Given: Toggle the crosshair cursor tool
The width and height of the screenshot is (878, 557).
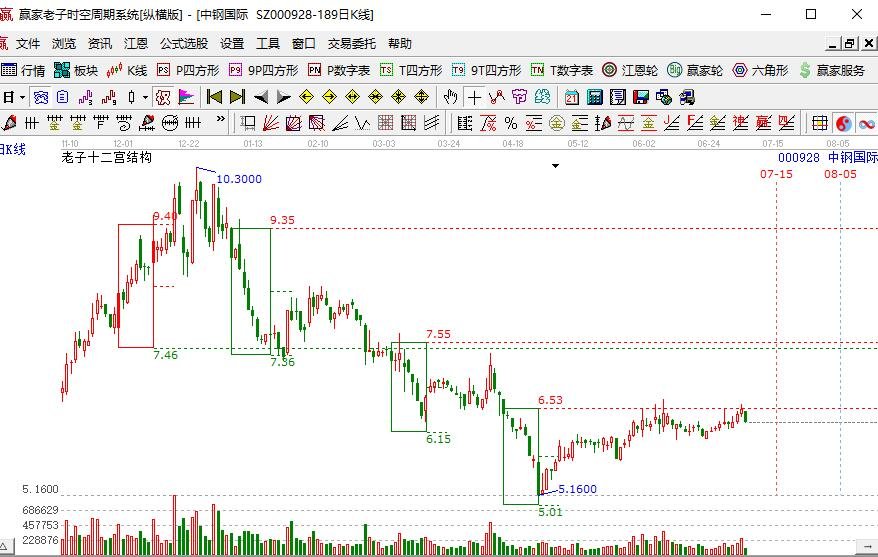Looking at the screenshot, I should pyautogui.click(x=474, y=97).
